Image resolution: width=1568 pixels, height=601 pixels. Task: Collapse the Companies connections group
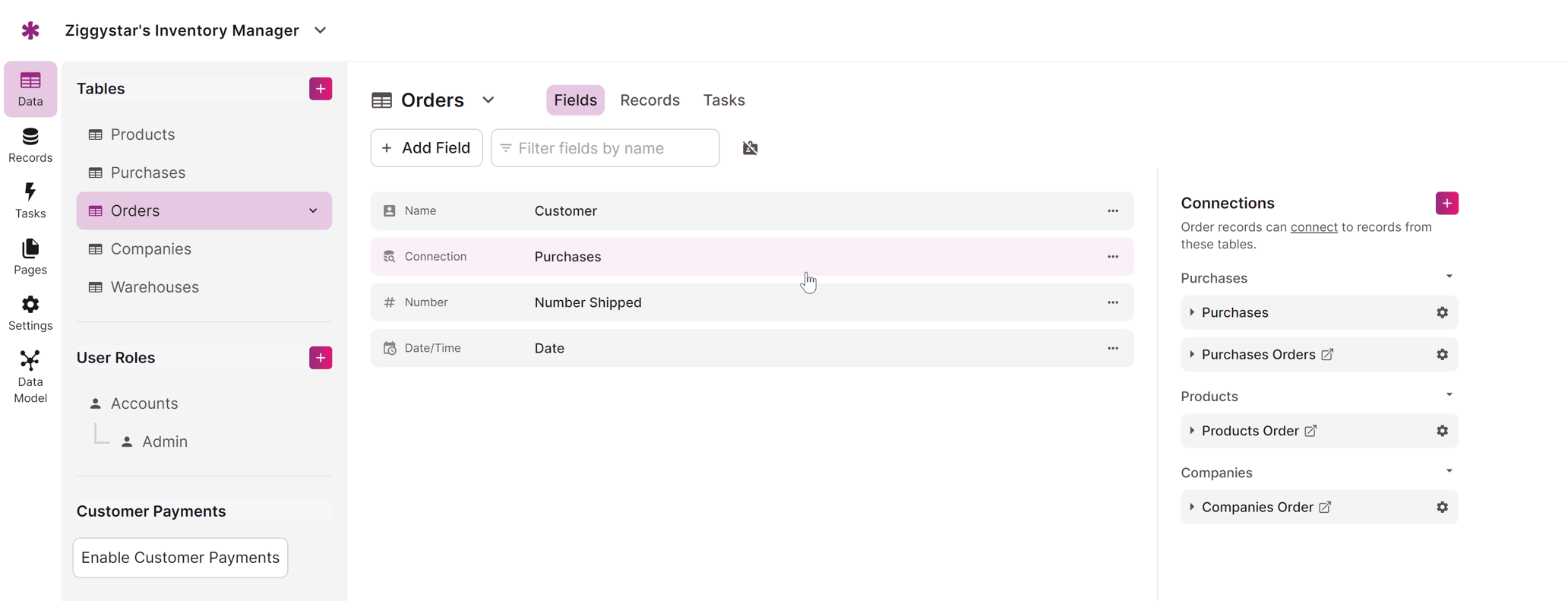pyautogui.click(x=1449, y=472)
